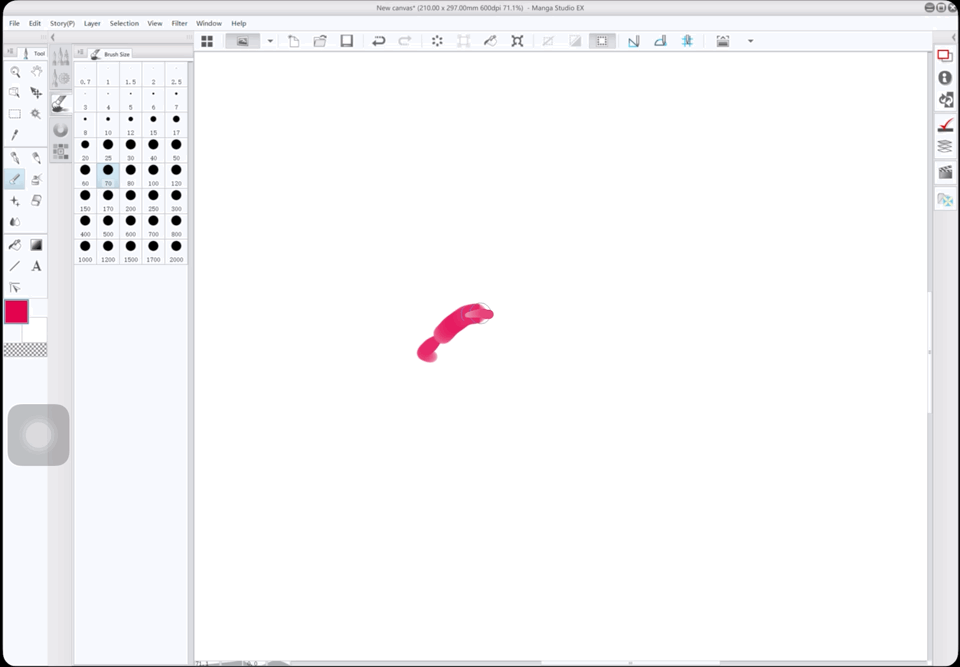Select the Text tool
This screenshot has width=960, height=667.
pyautogui.click(x=36, y=266)
